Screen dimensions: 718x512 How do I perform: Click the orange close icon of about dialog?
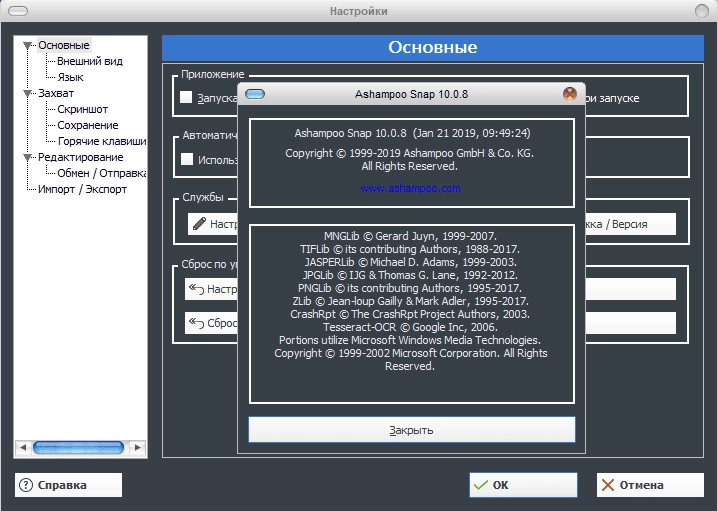click(570, 94)
